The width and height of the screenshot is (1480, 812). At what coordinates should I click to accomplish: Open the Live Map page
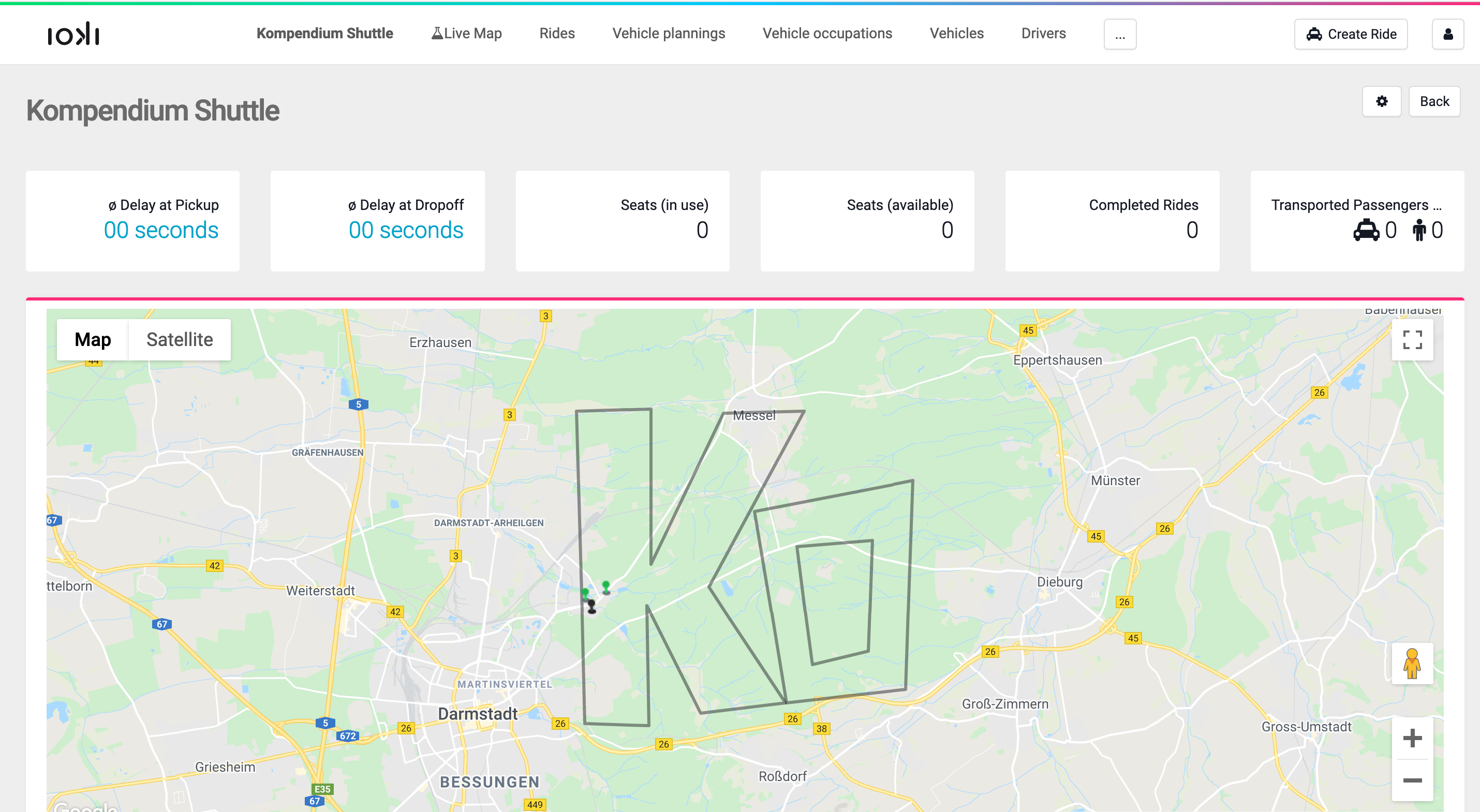(x=466, y=33)
